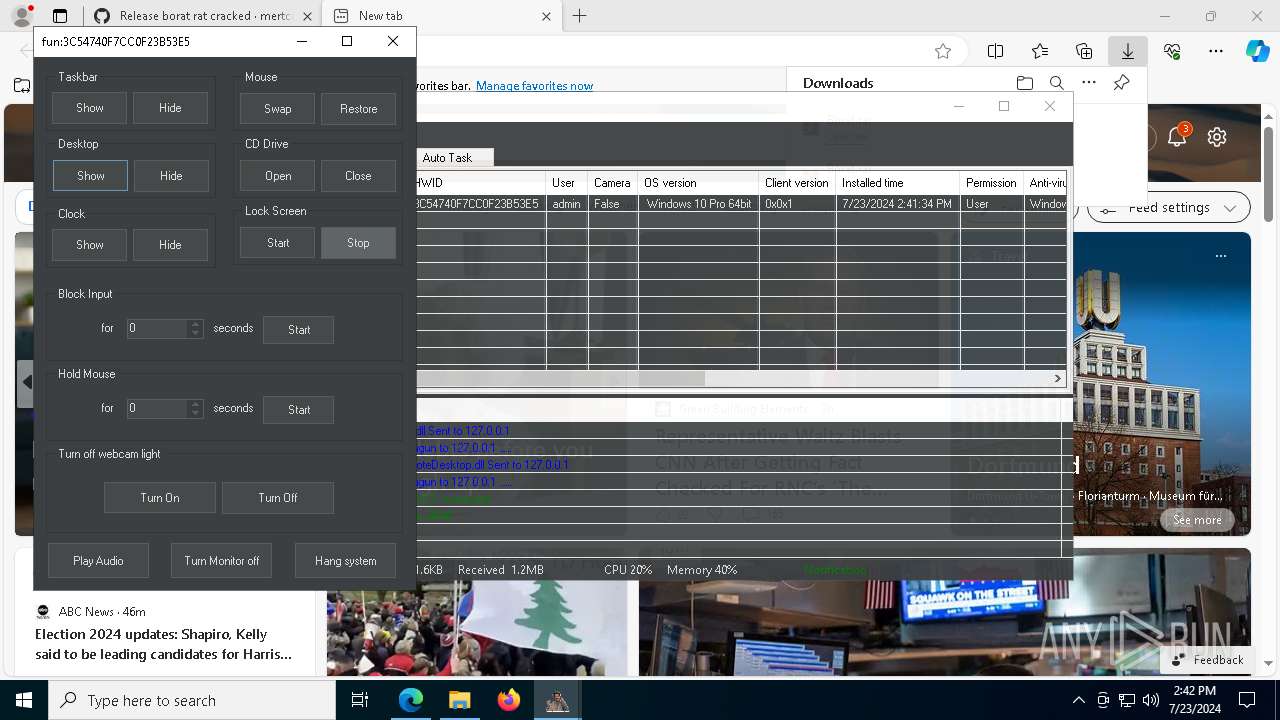This screenshot has width=1280, height=720.
Task: Click Client version column header
Action: [797, 183]
